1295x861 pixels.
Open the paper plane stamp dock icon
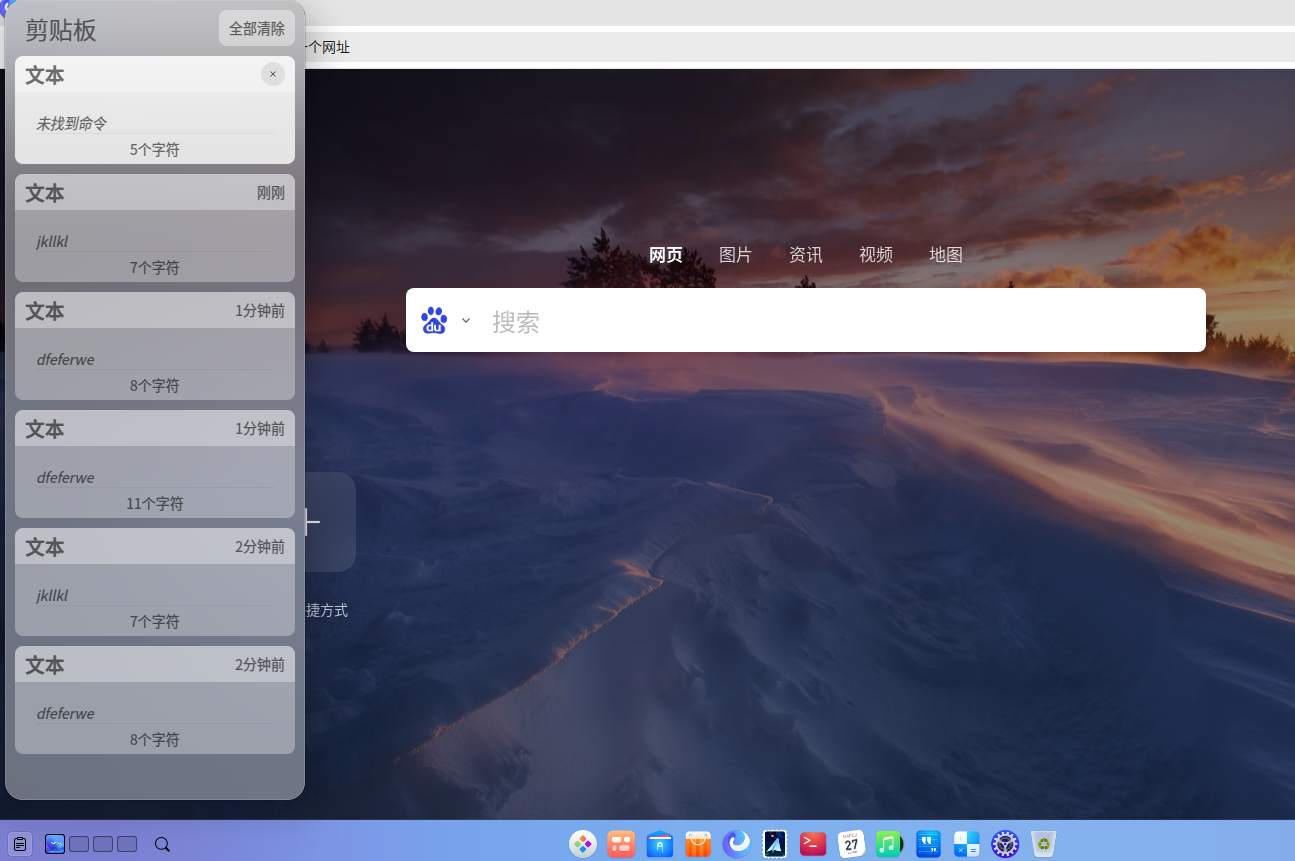click(x=774, y=844)
